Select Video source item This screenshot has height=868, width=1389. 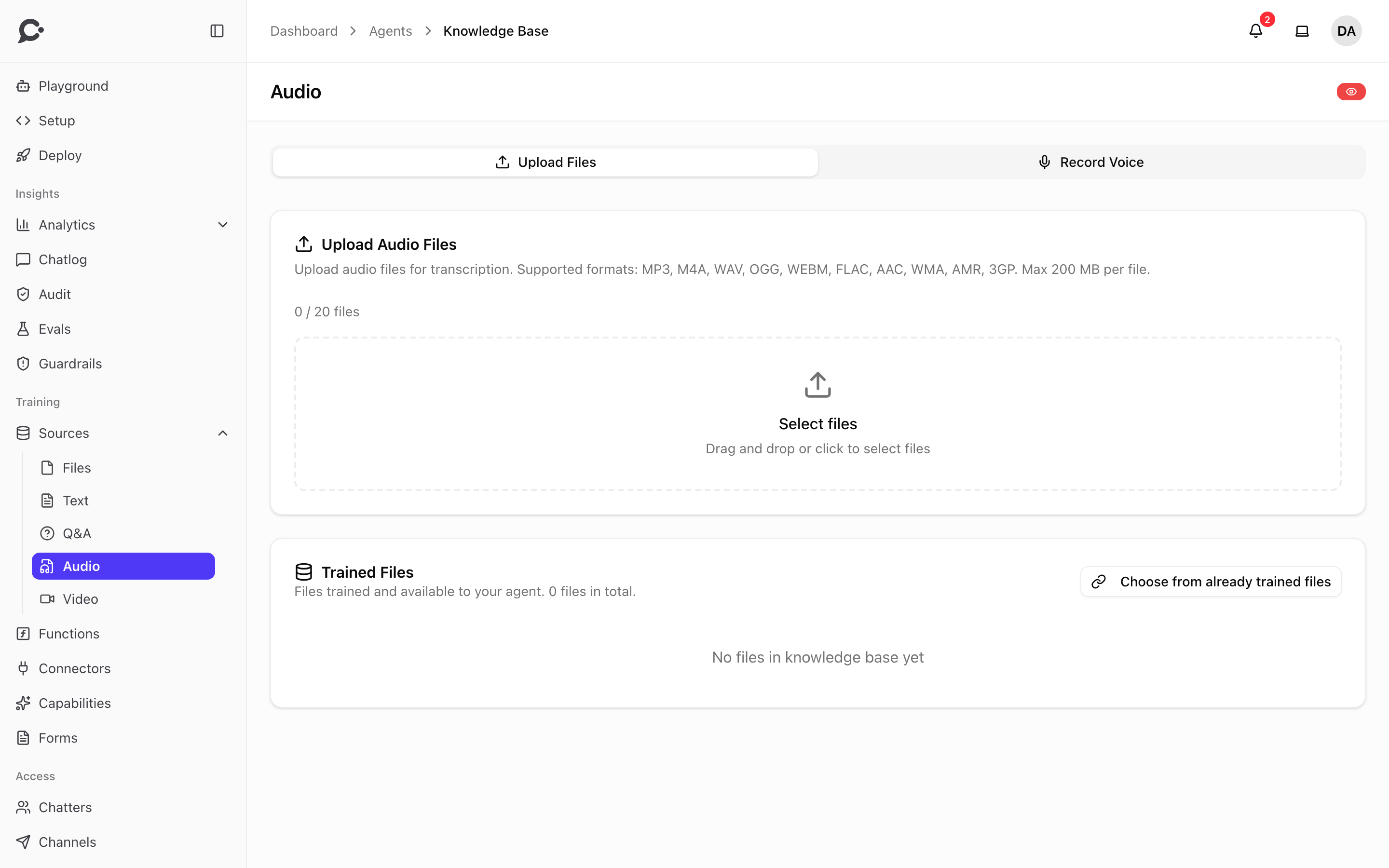[x=123, y=599]
